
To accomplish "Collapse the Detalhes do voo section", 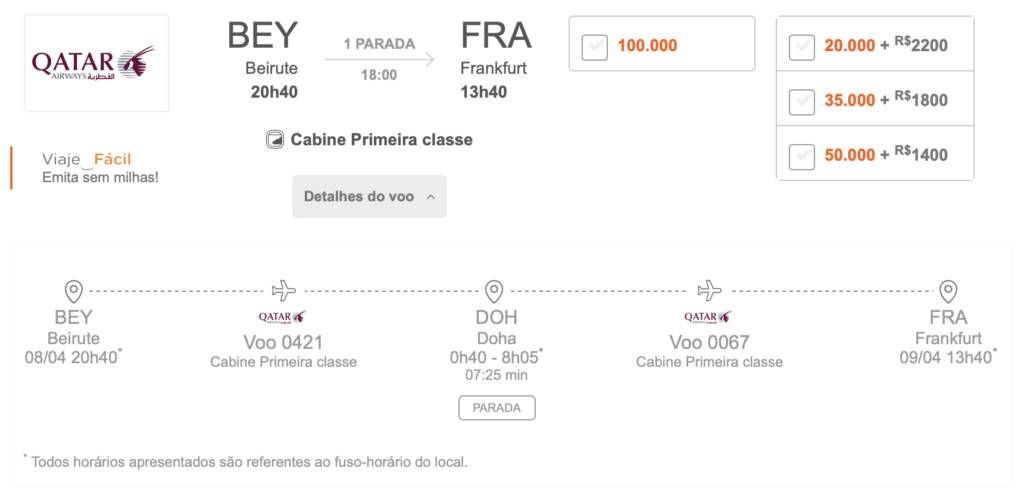I will (370, 197).
